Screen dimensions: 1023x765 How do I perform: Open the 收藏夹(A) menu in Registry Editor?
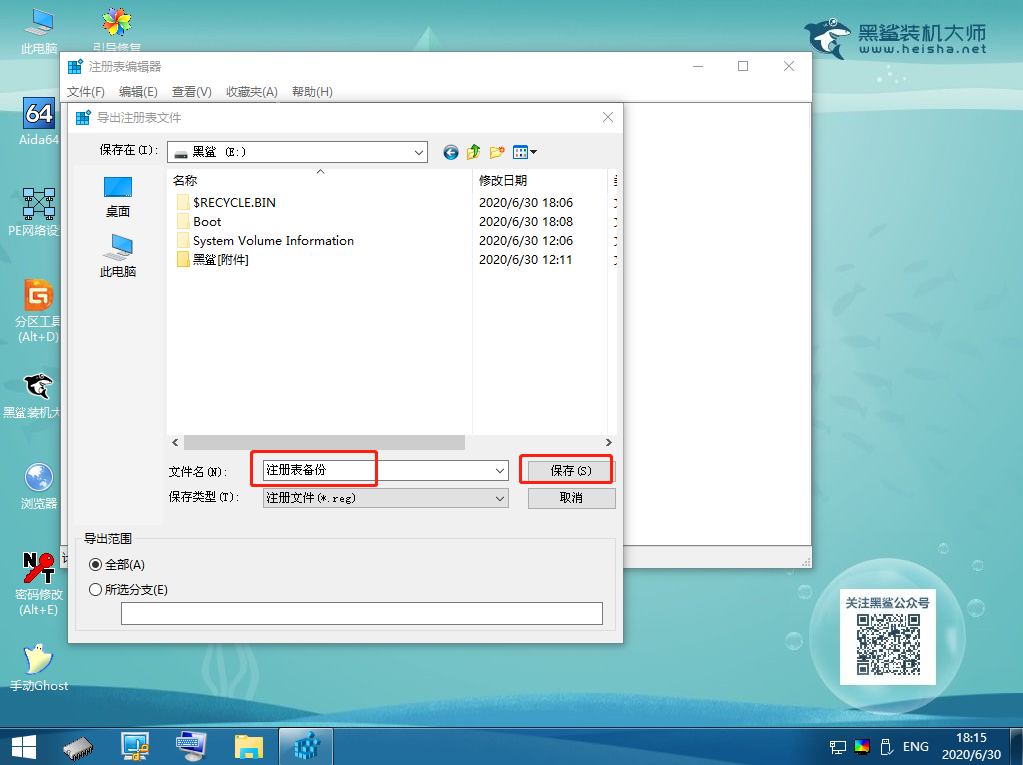pos(252,92)
